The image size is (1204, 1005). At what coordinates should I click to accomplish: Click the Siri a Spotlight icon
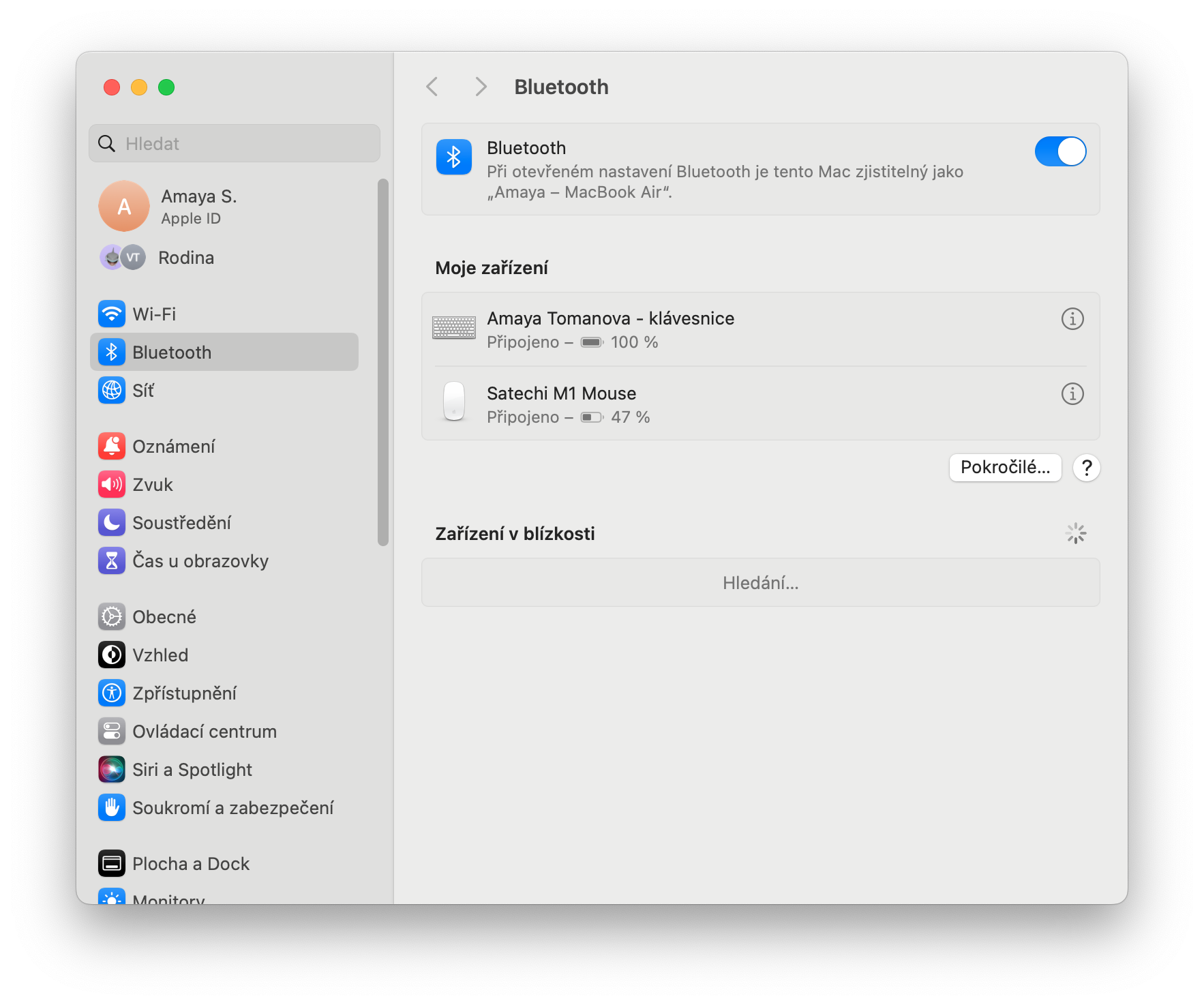(112, 770)
